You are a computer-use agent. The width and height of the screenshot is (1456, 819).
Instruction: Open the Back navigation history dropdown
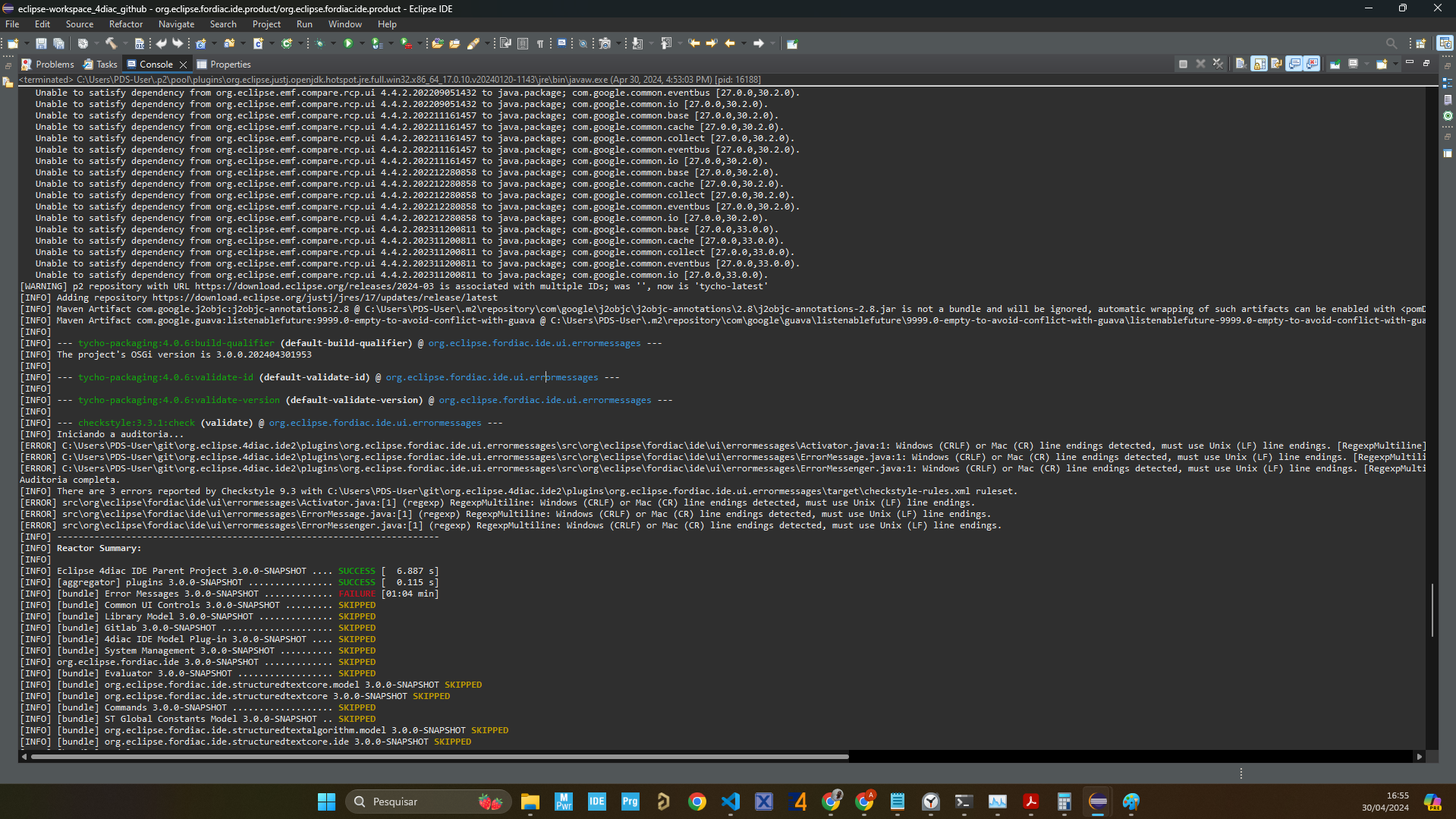[744, 43]
